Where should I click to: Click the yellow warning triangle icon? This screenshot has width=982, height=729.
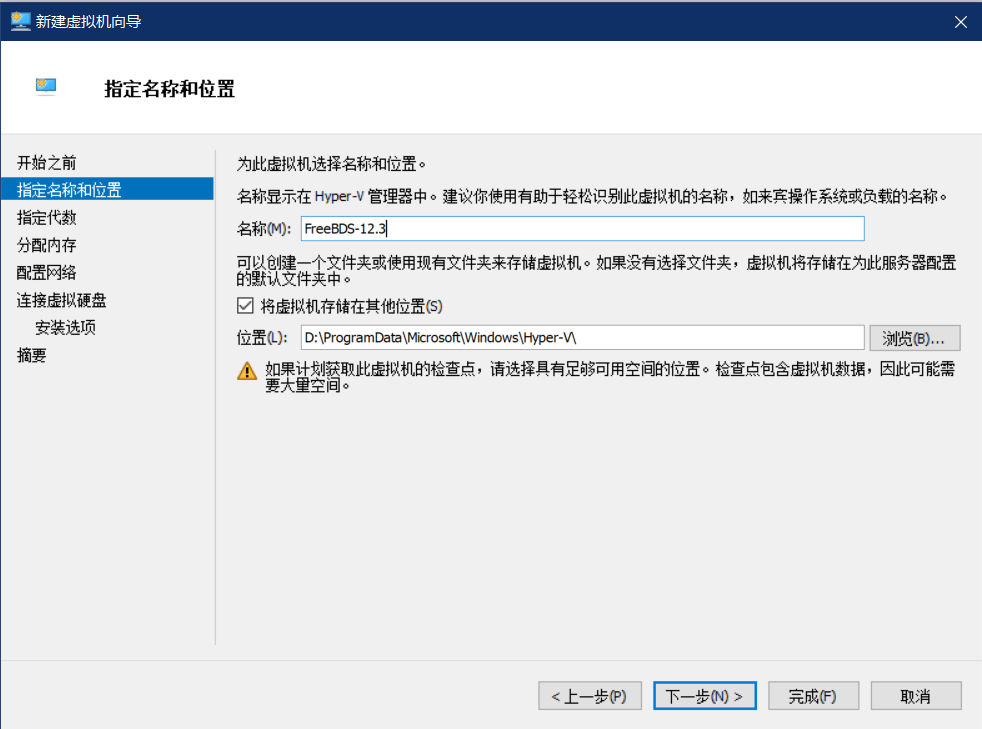[247, 371]
